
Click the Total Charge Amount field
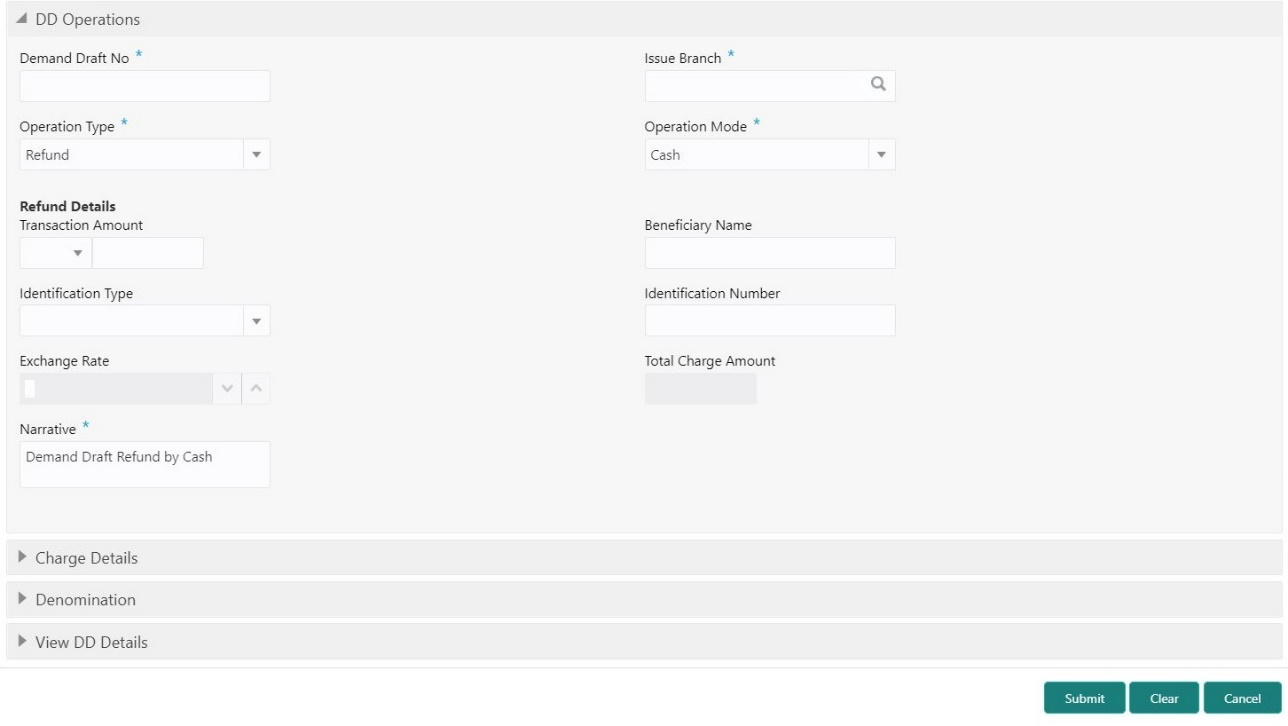pos(701,389)
